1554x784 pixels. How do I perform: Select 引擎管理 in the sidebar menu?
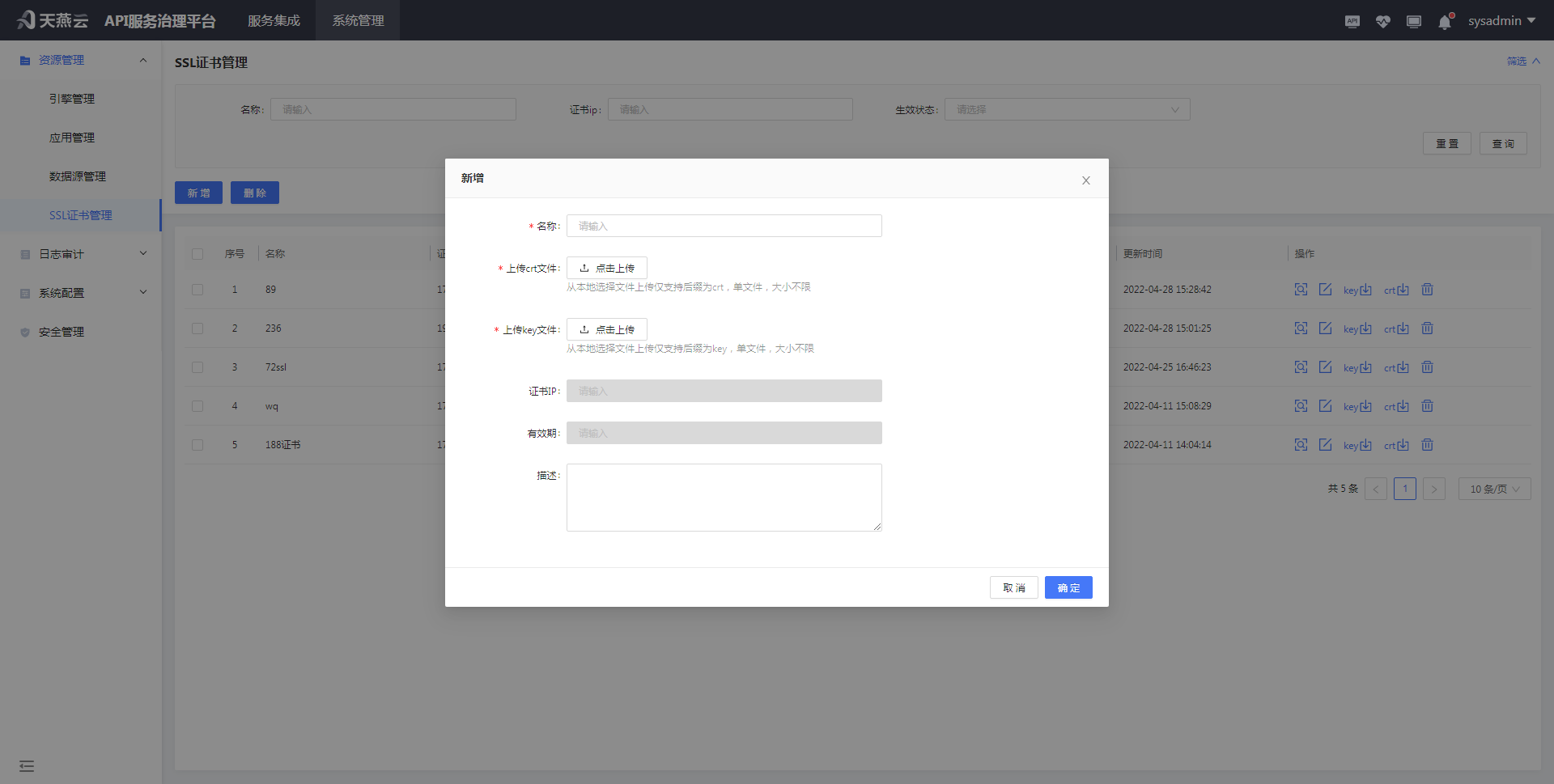[x=71, y=98]
